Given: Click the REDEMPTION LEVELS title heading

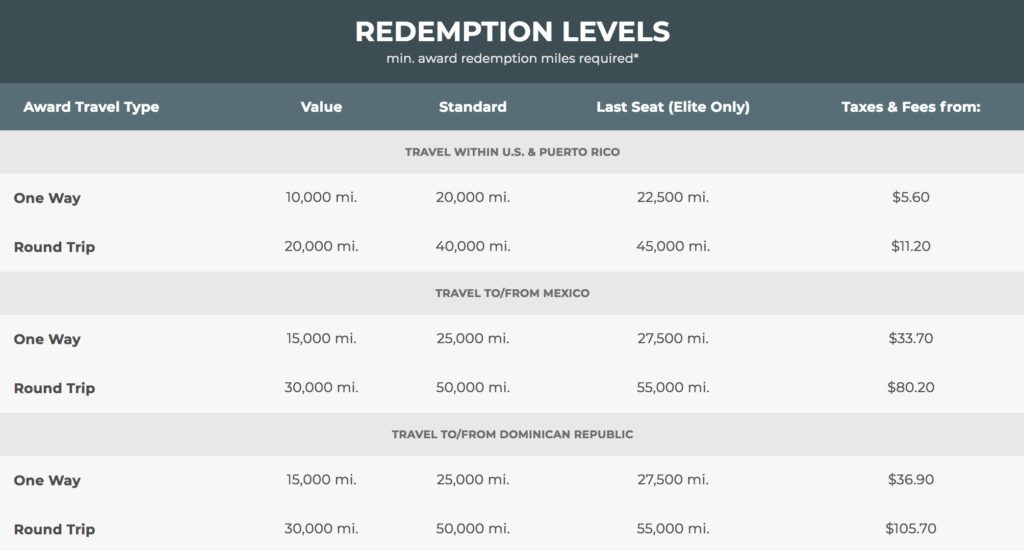Looking at the screenshot, I should [512, 31].
